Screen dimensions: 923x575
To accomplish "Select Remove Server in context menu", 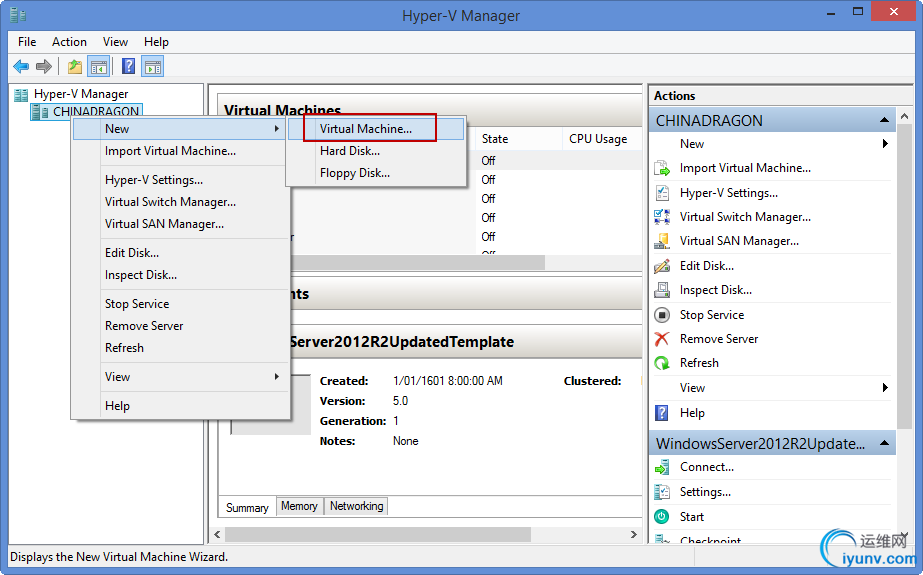I will (181, 326).
